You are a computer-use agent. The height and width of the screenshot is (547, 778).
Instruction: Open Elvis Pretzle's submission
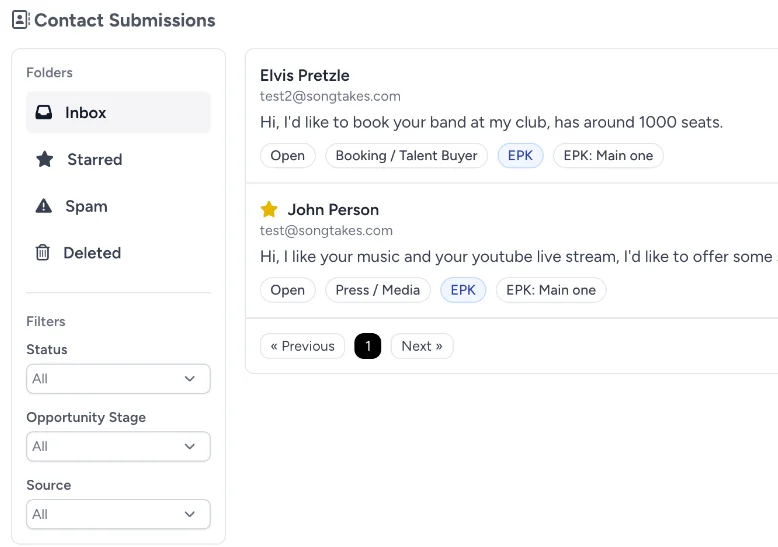[305, 76]
